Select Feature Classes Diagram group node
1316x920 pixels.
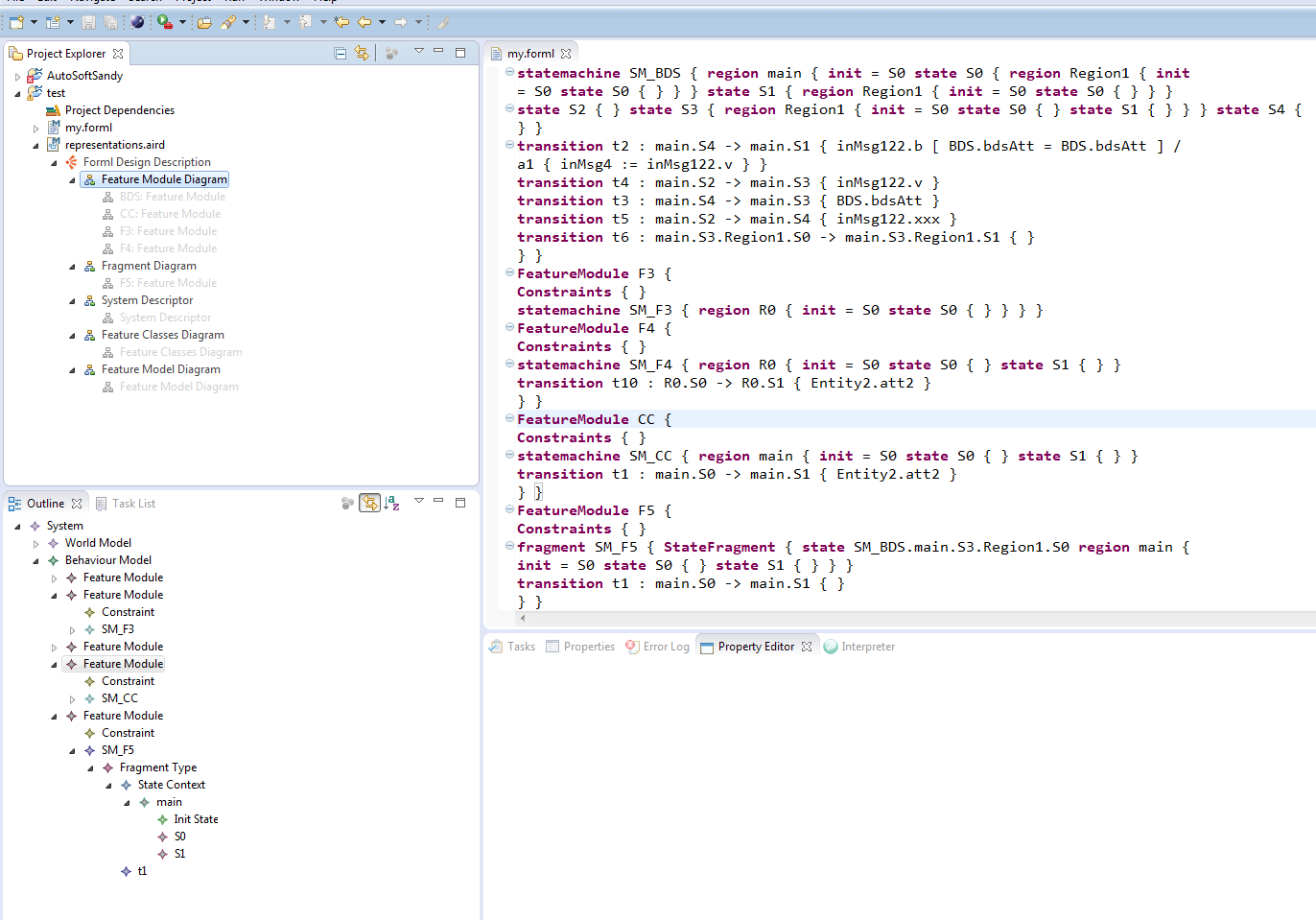click(162, 335)
